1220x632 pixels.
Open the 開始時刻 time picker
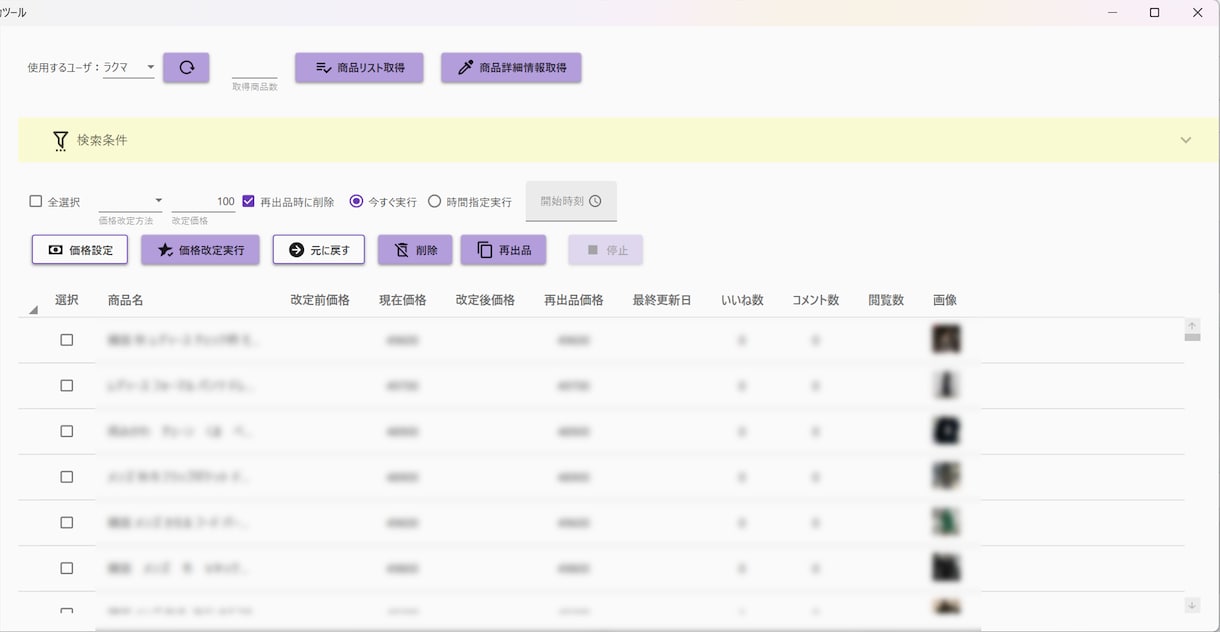[571, 201]
